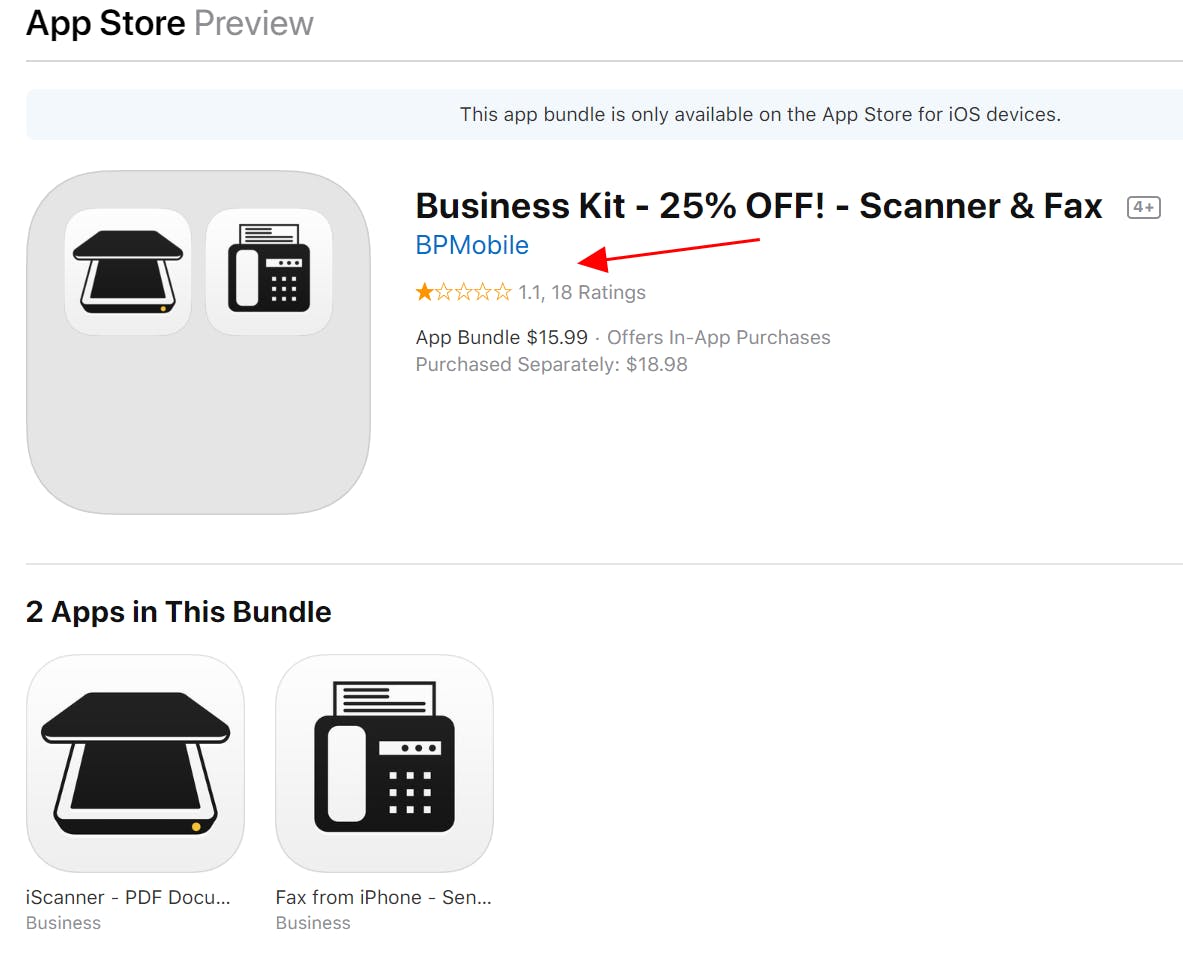The image size is (1183, 977).
Task: Click the iOS-only availability banner
Action: click(760, 114)
